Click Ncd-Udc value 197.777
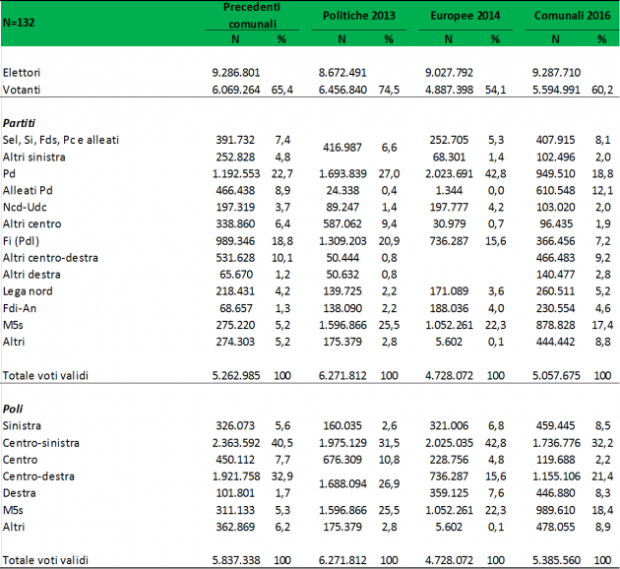Viewport: 620px width, 569px height. pyautogui.click(x=449, y=207)
